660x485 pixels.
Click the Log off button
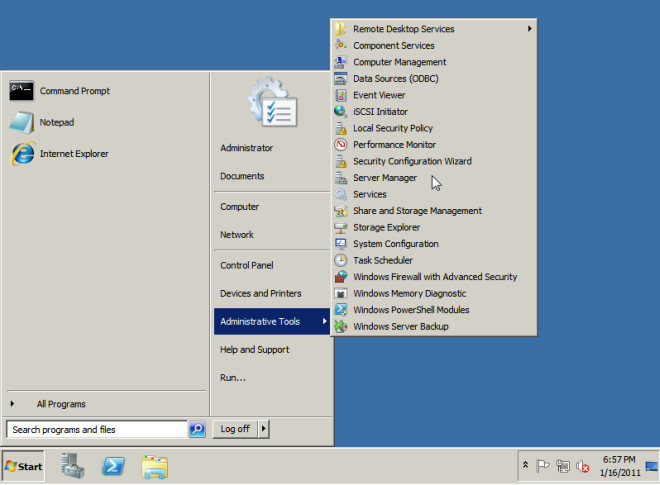coord(235,429)
